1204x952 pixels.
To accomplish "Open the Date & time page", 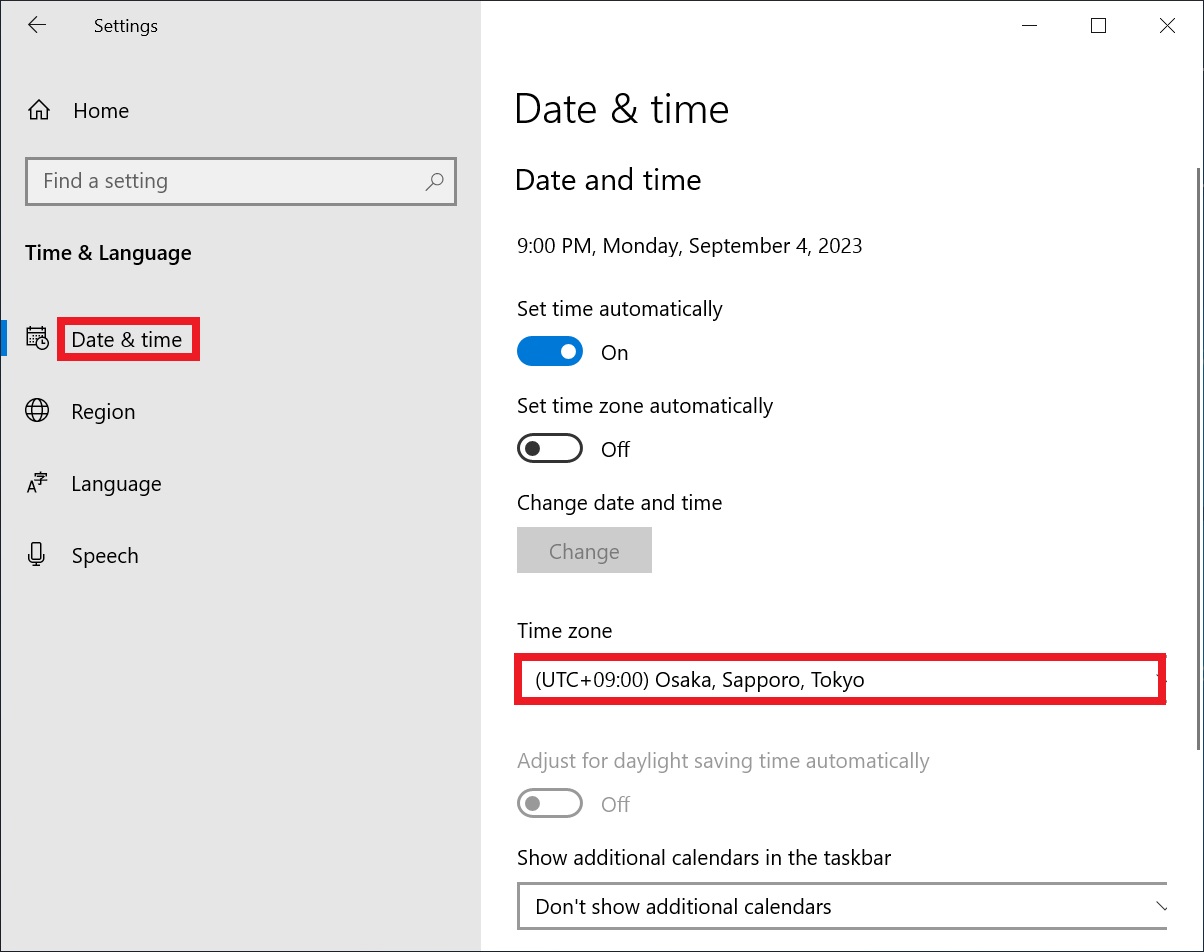I will 127,340.
